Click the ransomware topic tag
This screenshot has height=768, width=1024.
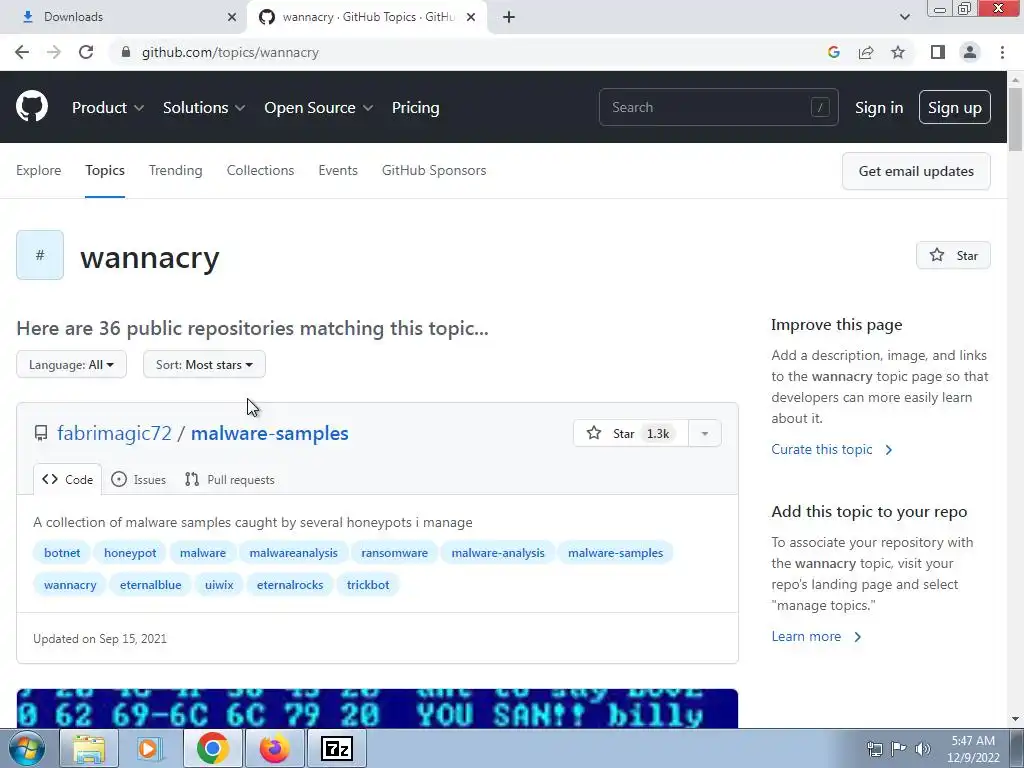tap(394, 552)
